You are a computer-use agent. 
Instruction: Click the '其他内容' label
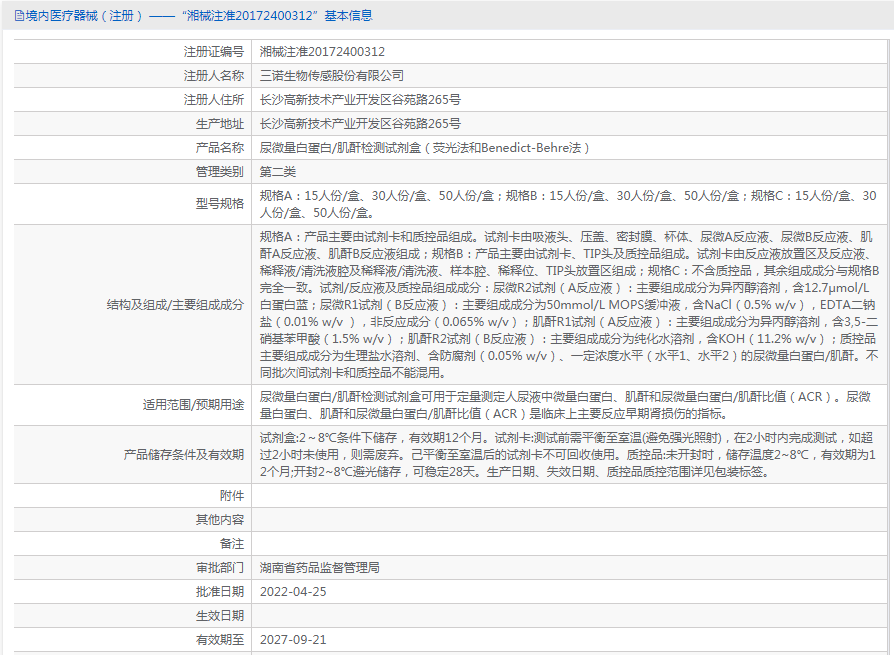(220, 519)
